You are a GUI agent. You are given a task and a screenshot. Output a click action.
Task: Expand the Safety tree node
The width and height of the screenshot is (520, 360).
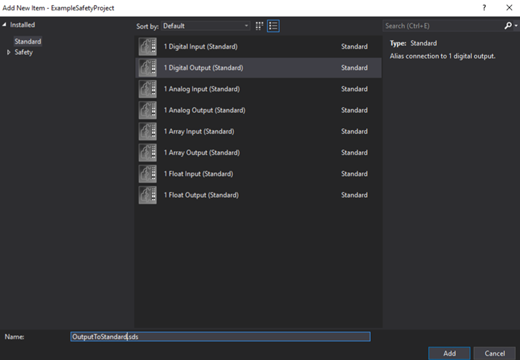pos(9,52)
